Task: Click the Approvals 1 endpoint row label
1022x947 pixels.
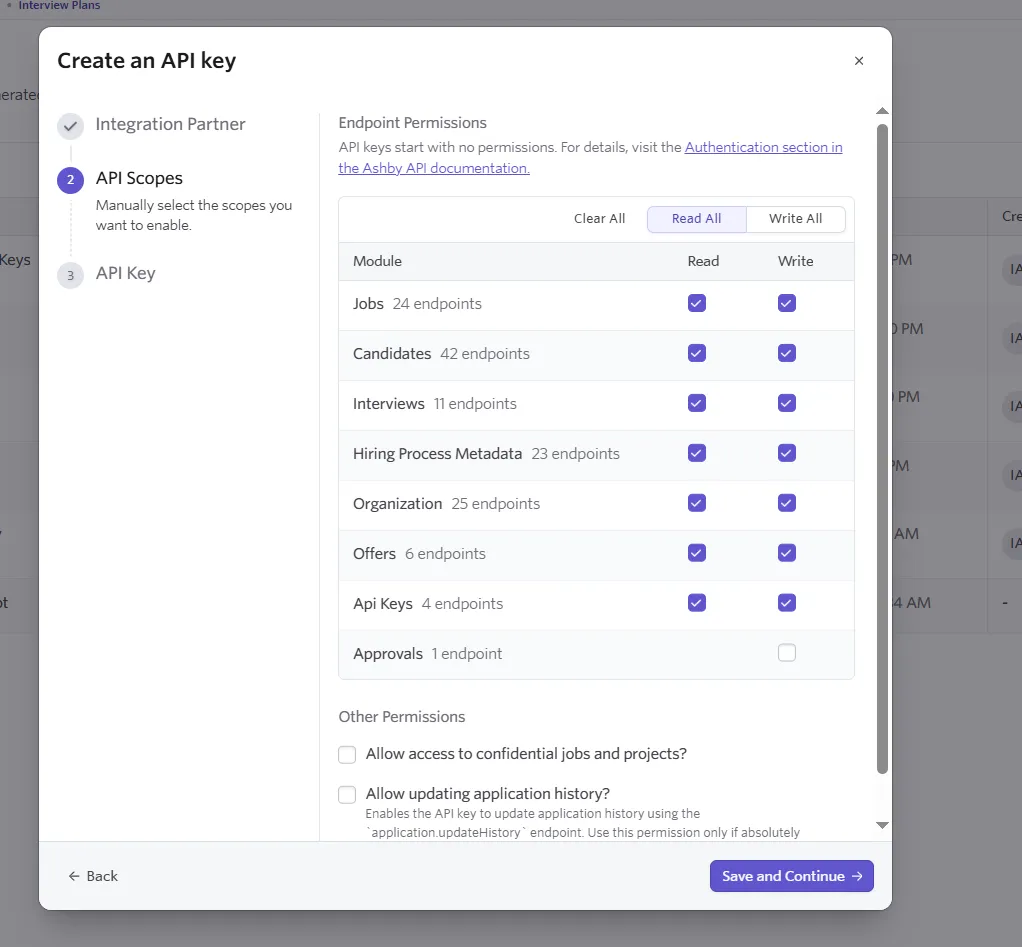Action: pyautogui.click(x=428, y=654)
